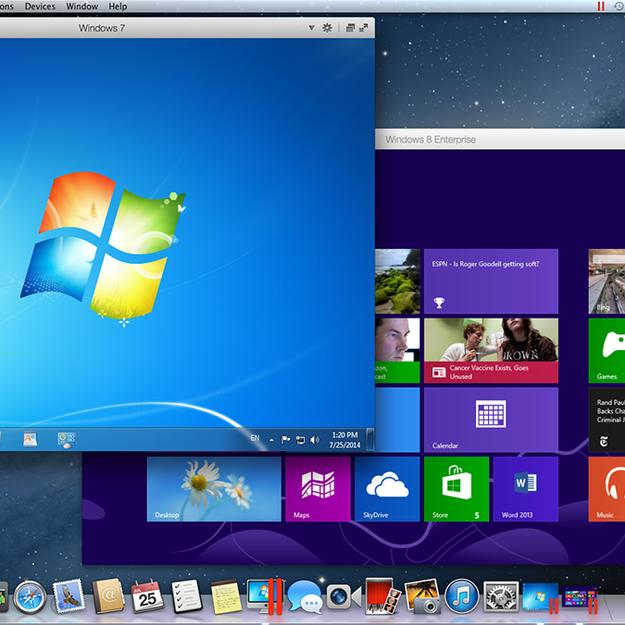This screenshot has width=625, height=625.
Task: Launch iPhoto from the Dock
Action: (422, 597)
